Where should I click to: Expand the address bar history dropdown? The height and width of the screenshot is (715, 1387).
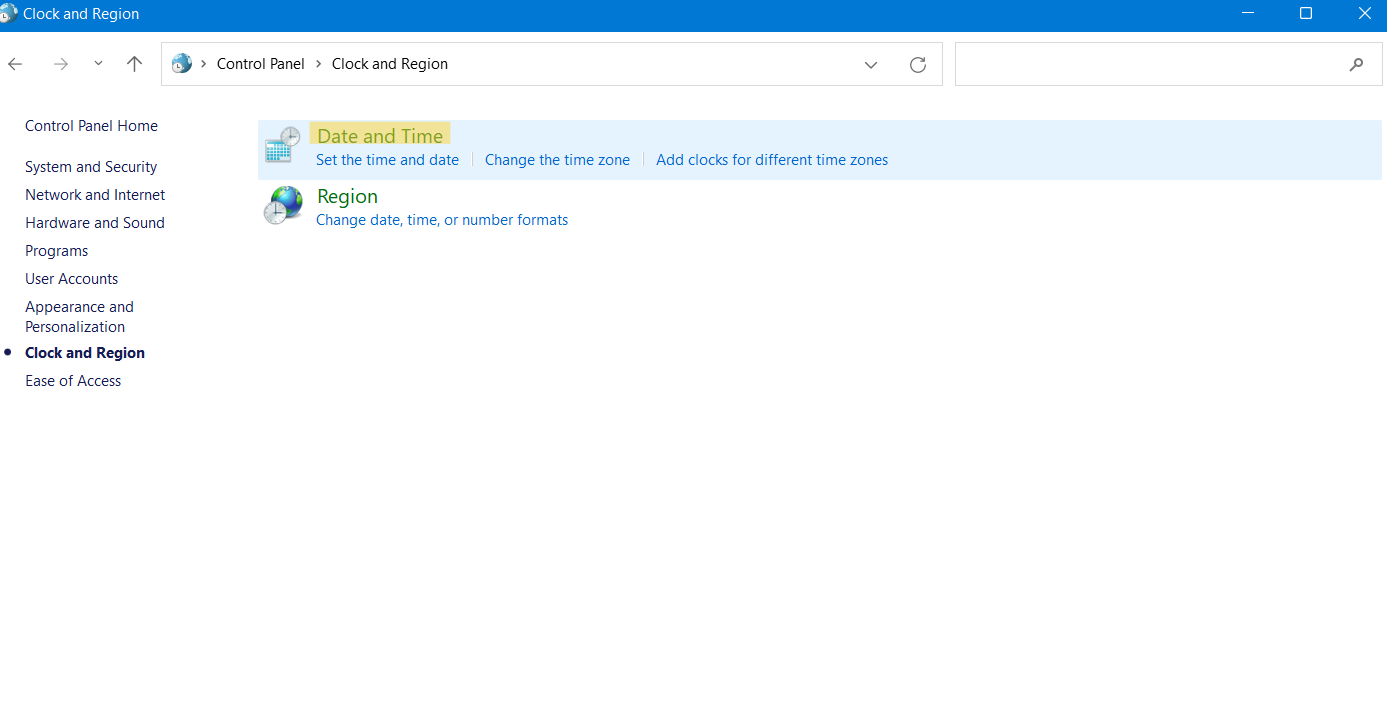(x=870, y=64)
